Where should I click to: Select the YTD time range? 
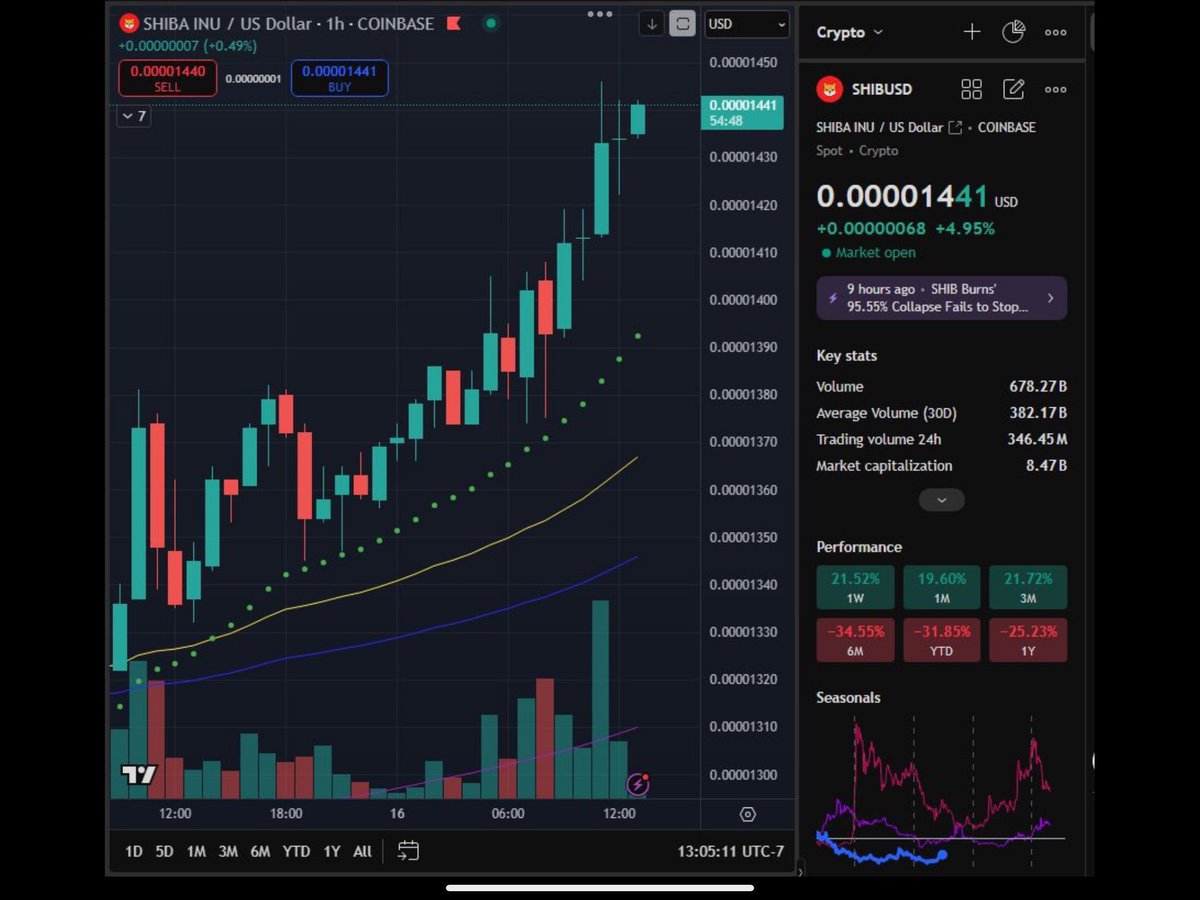coord(296,852)
